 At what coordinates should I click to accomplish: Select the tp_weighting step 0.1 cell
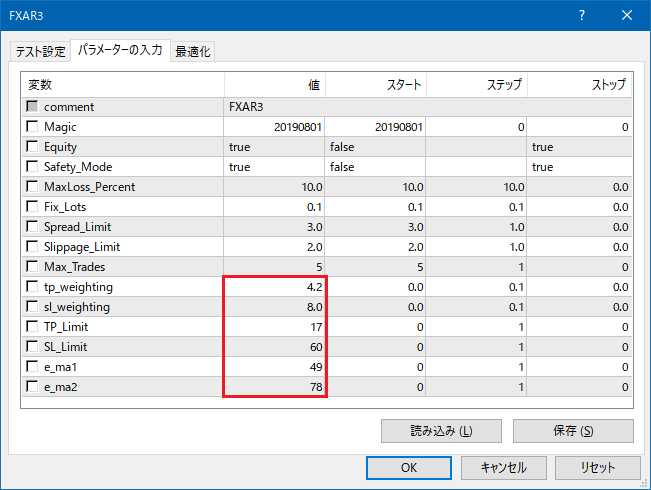[476, 287]
